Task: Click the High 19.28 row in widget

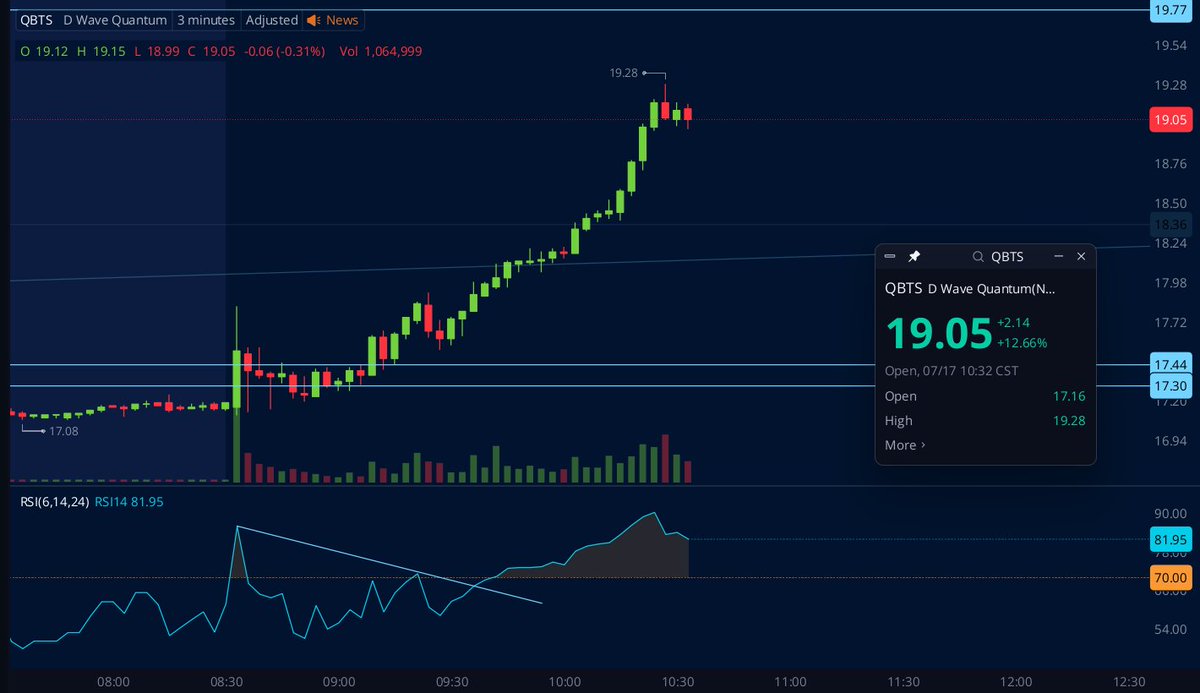Action: (x=985, y=421)
